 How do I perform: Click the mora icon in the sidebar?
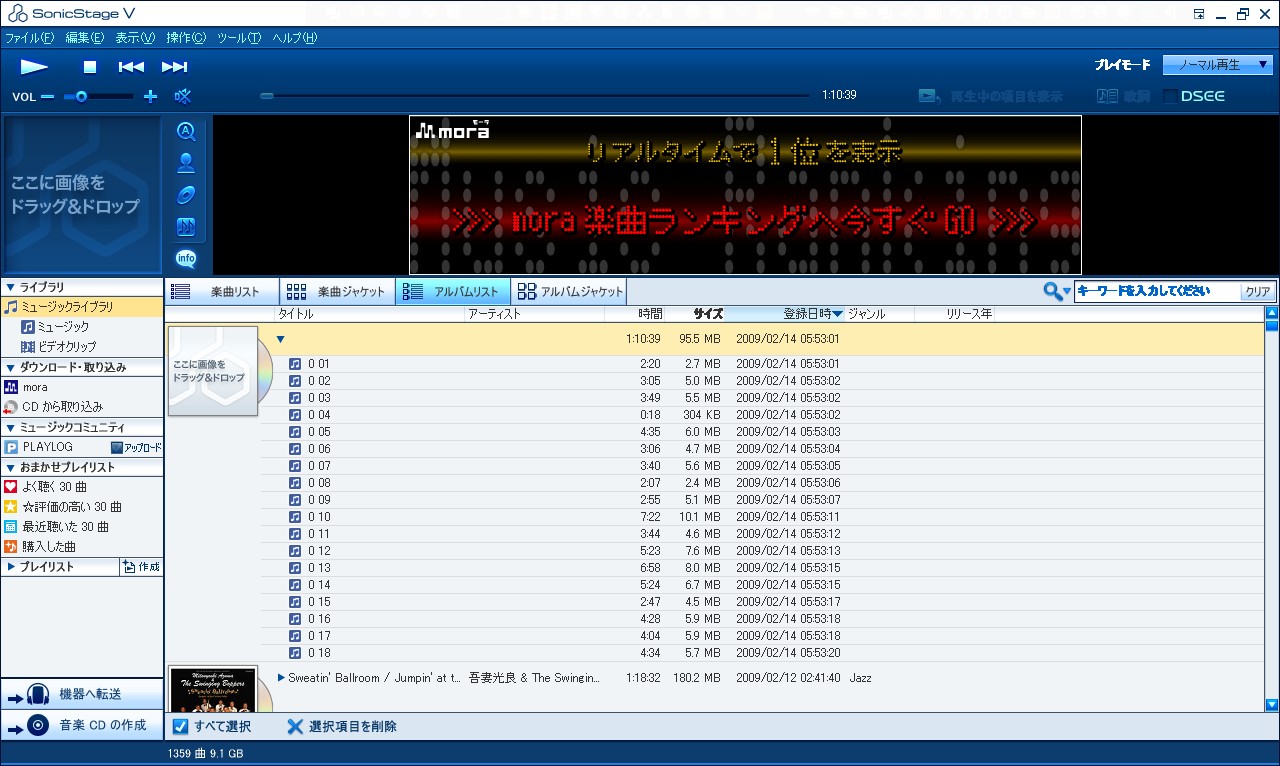11,387
